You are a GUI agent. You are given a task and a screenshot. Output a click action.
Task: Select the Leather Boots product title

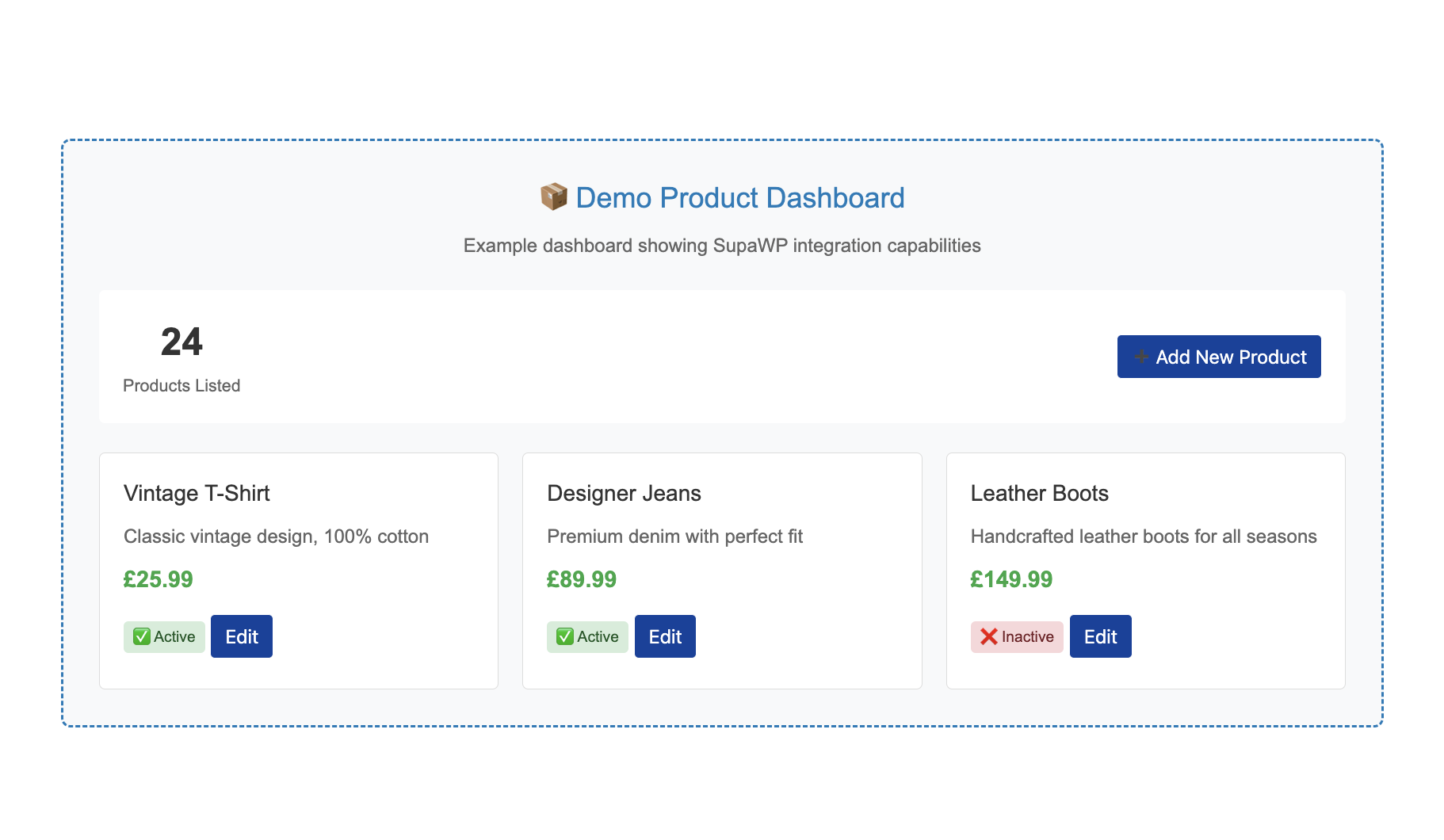point(1040,493)
